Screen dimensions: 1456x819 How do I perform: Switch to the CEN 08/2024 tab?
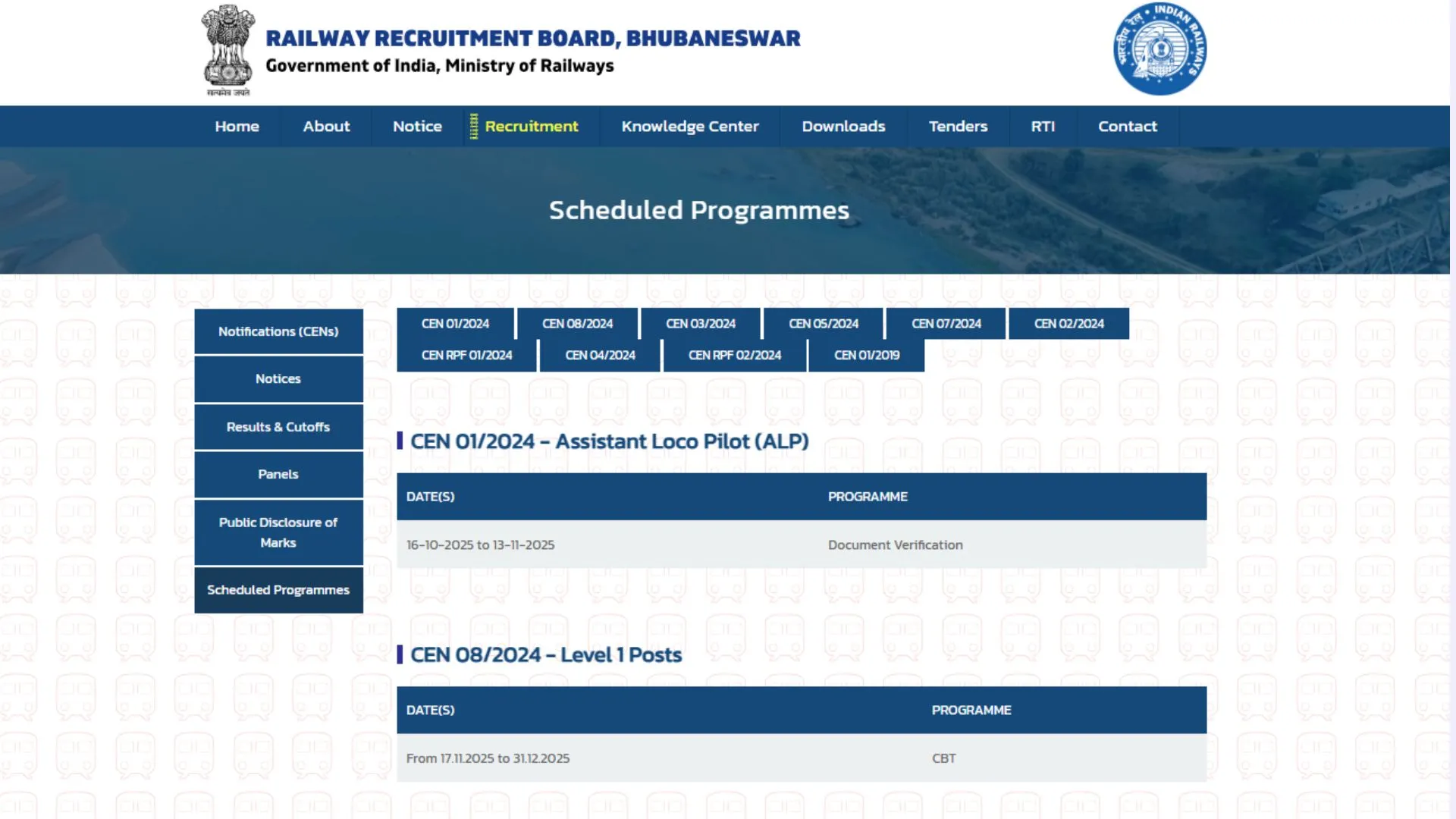pyautogui.click(x=577, y=323)
